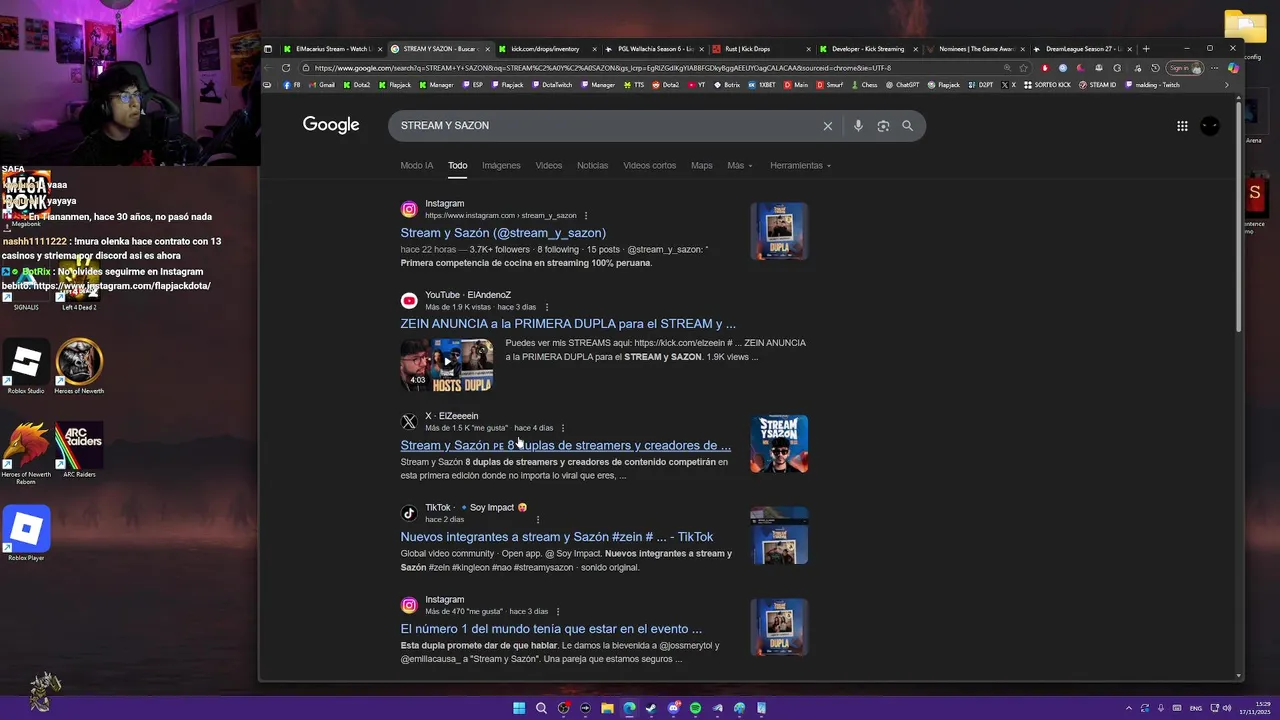Image resolution: width=1280 pixels, height=720 pixels.
Task: Click the Google logo
Action: coord(331,125)
